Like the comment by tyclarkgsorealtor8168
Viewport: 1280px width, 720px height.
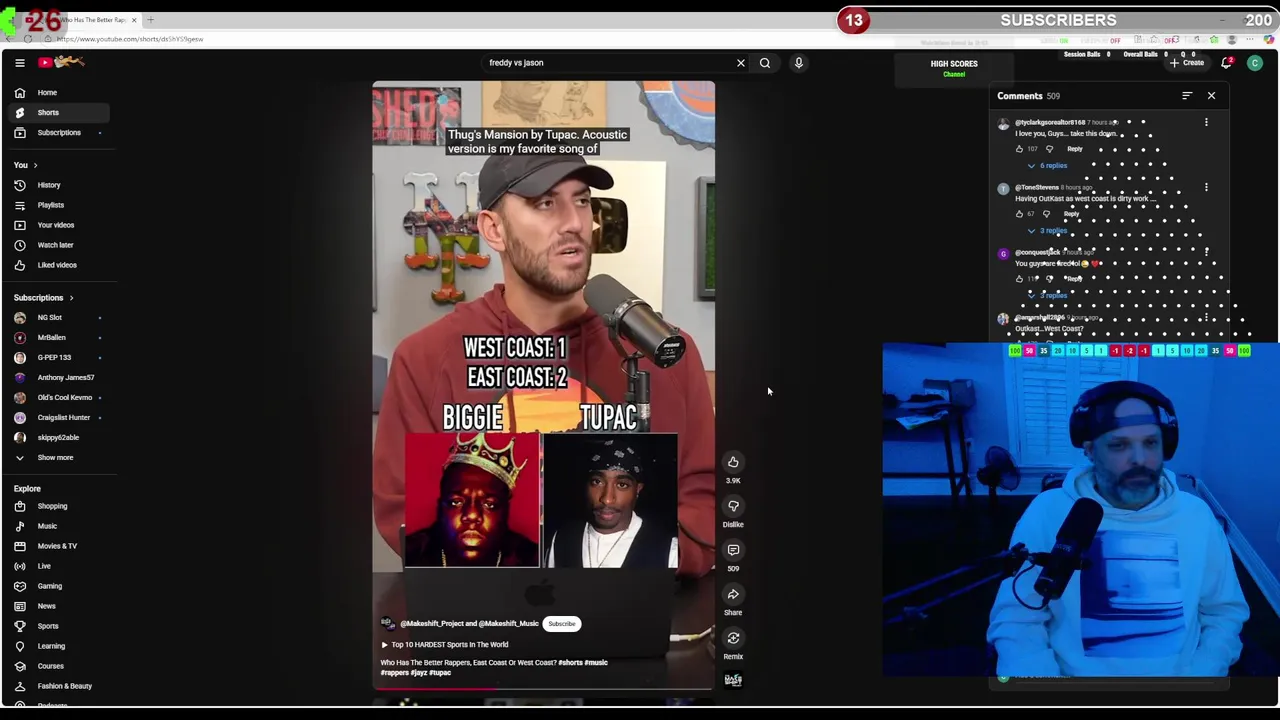1019,149
